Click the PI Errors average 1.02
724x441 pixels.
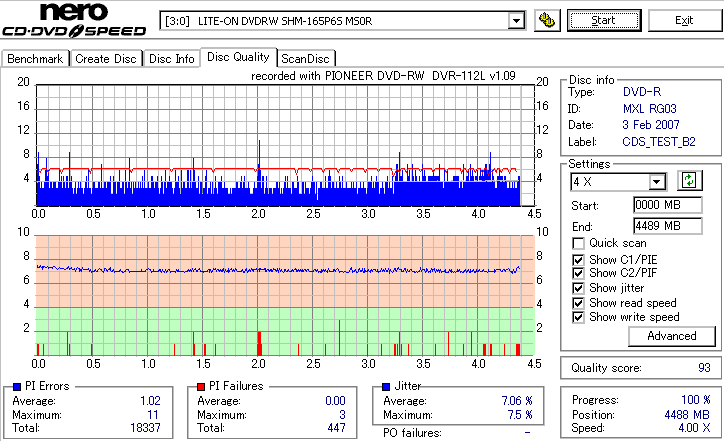(x=150, y=401)
